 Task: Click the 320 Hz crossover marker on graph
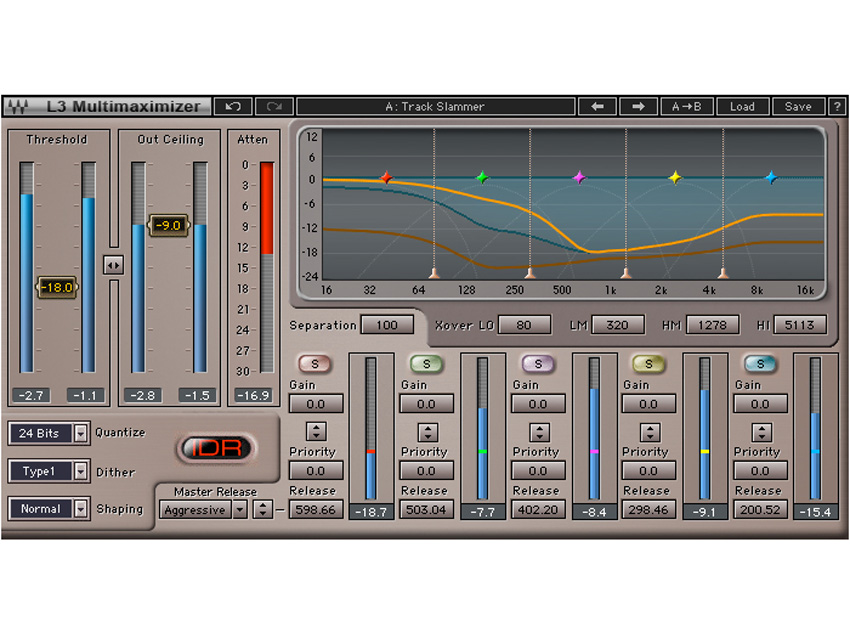click(x=530, y=273)
